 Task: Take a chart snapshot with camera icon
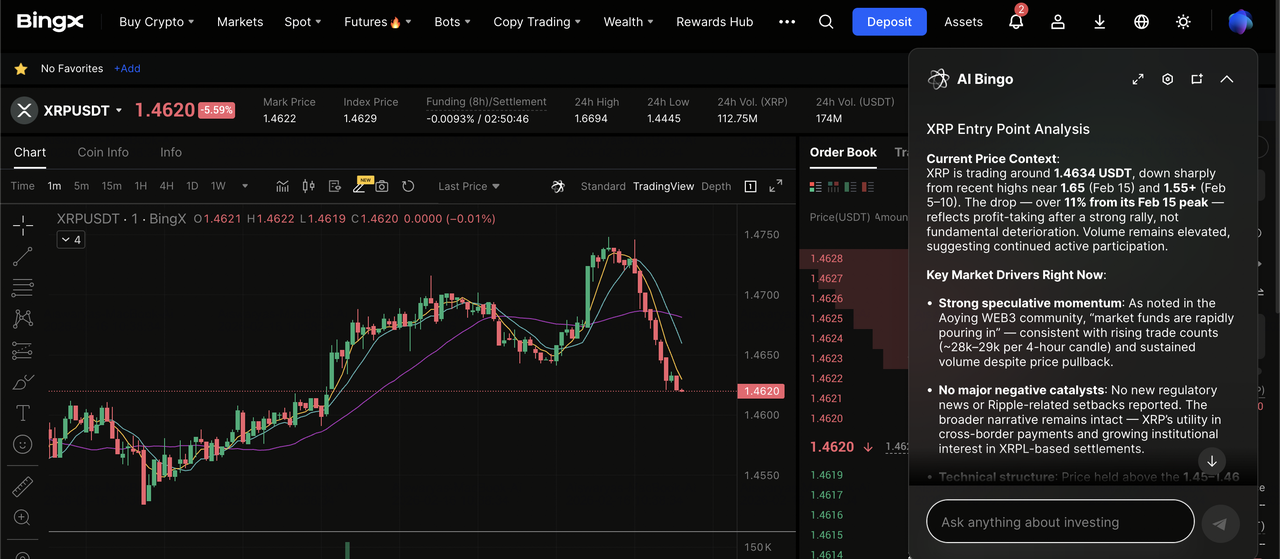(x=382, y=186)
